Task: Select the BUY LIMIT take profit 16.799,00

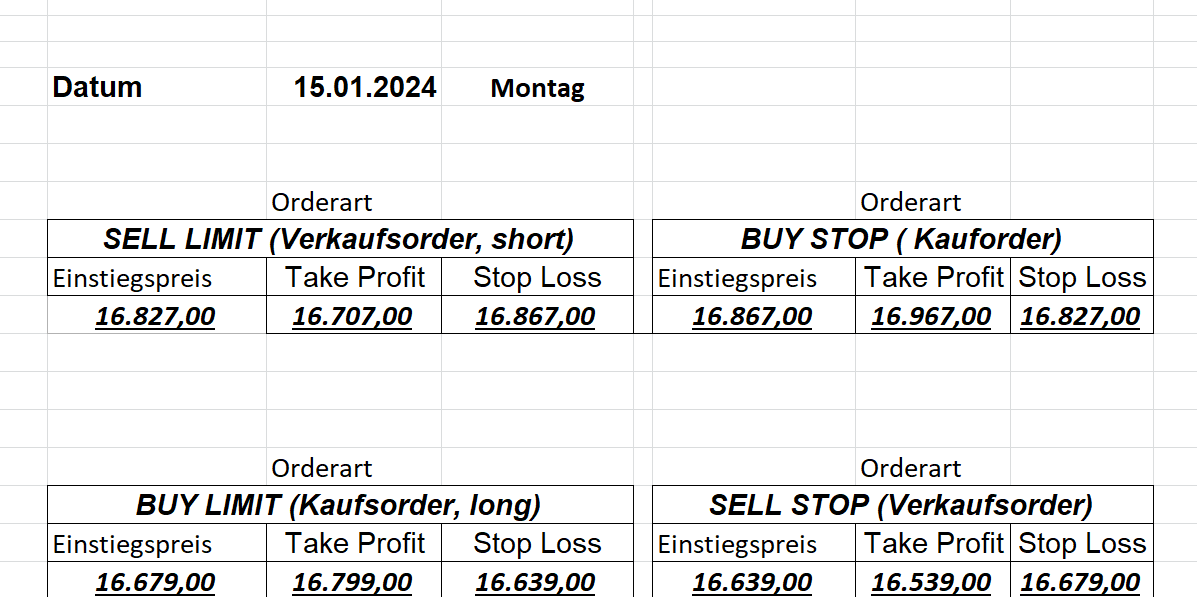Action: (x=352, y=582)
